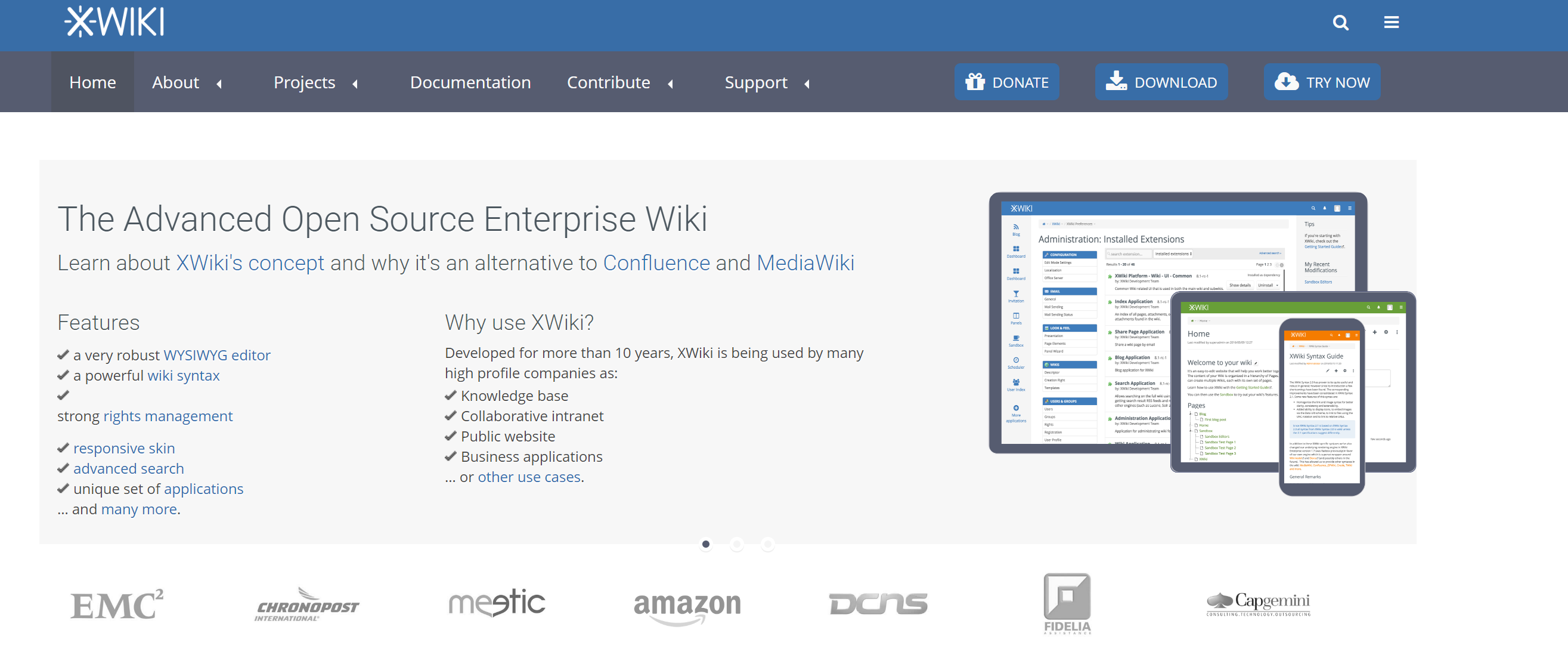This screenshot has height=670, width=1568.
Task: Follow the many more link
Action: pyautogui.click(x=140, y=509)
